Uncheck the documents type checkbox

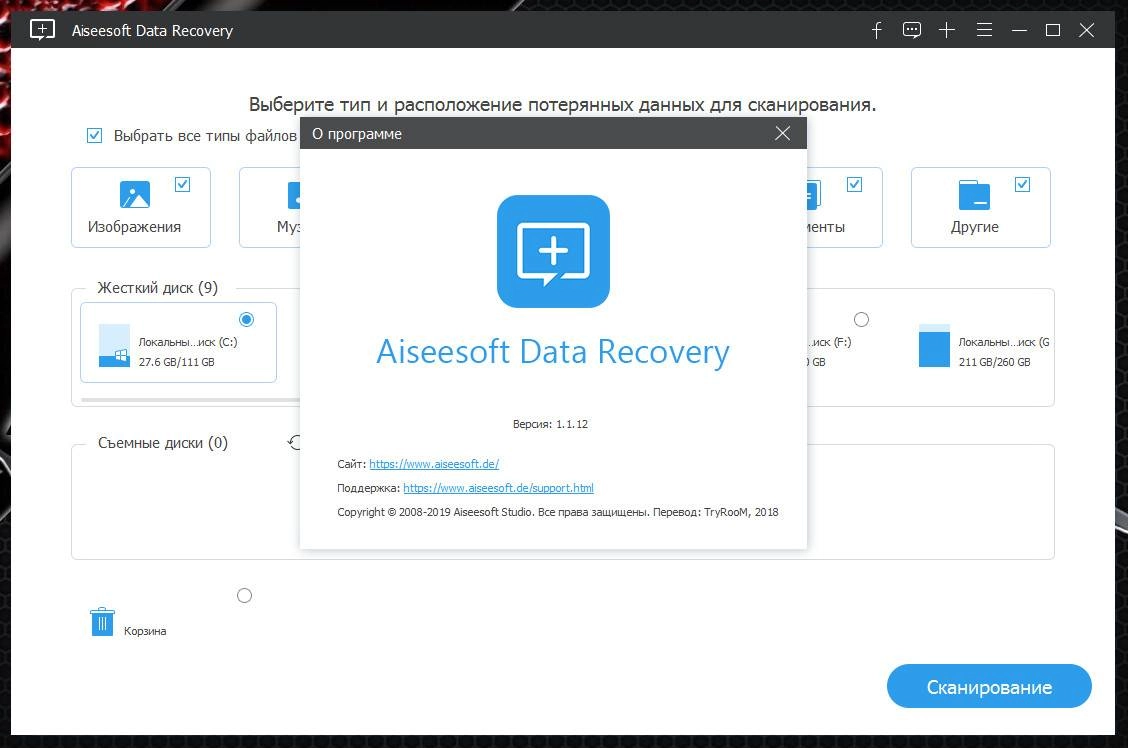coord(855,185)
